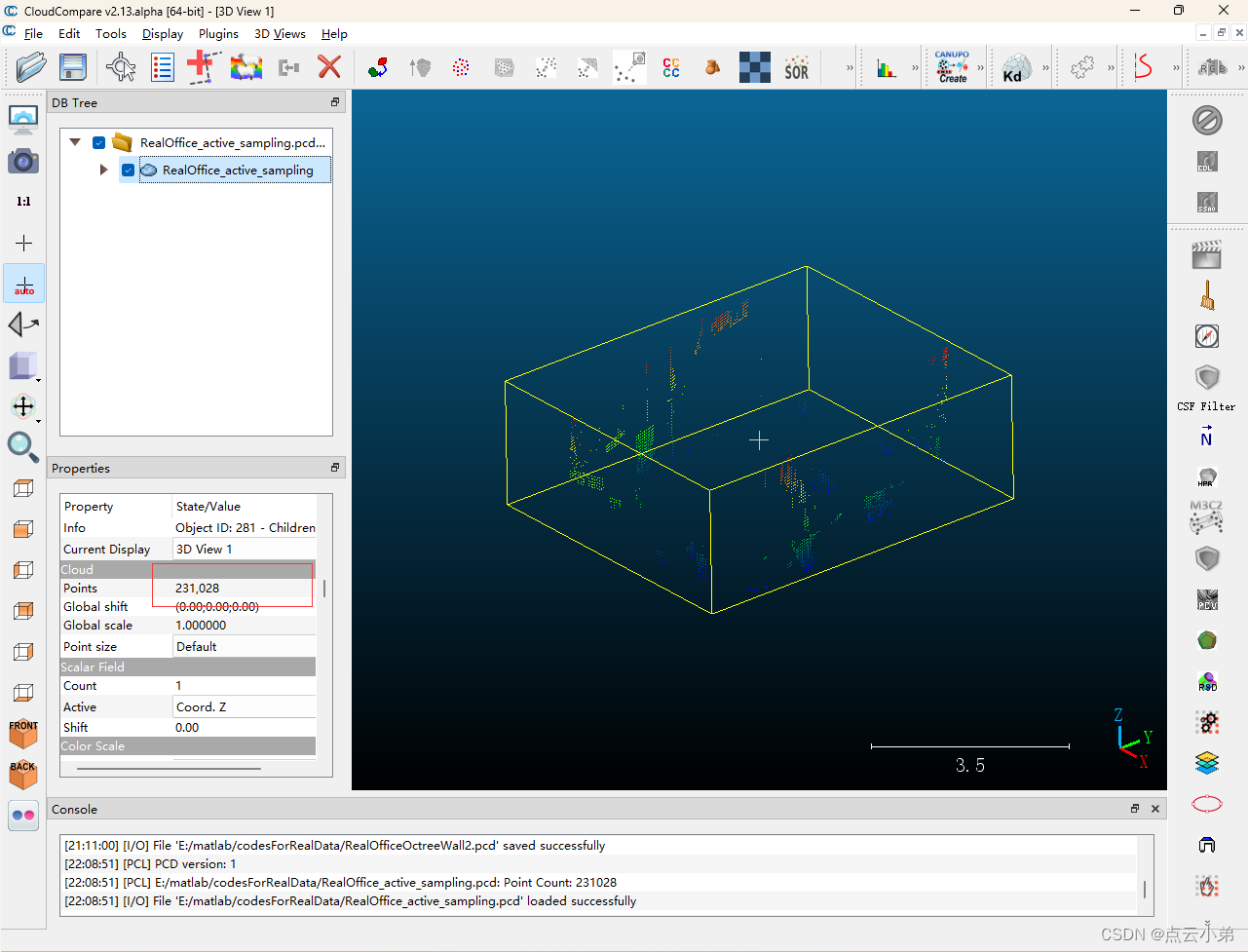Click the disabled circle icon atop right toolbar
The height and width of the screenshot is (952, 1248).
click(1207, 120)
